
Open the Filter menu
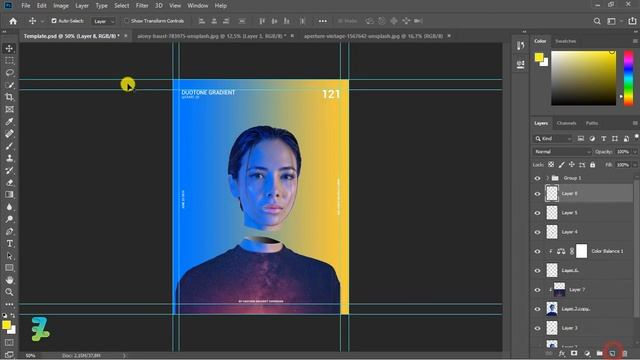click(x=142, y=6)
